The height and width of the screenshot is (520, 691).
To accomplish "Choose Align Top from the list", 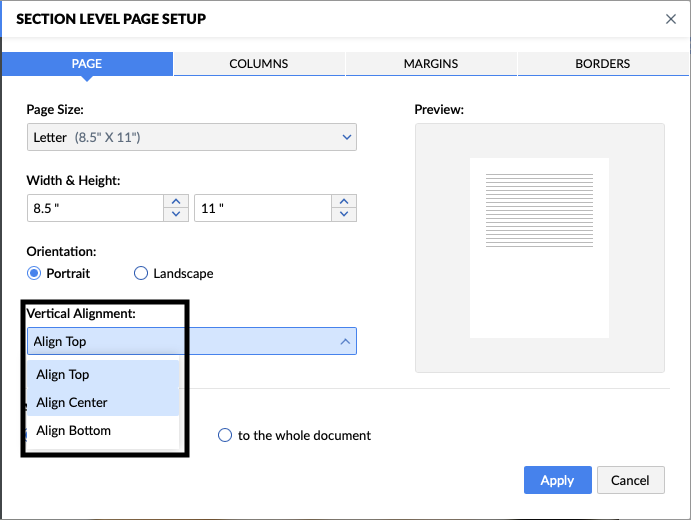I will [x=63, y=375].
